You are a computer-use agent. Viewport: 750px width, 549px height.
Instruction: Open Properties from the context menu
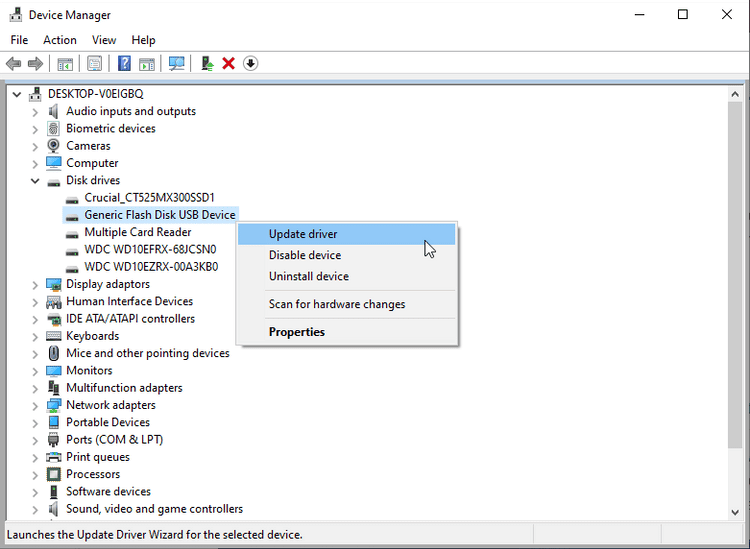(x=347, y=332)
